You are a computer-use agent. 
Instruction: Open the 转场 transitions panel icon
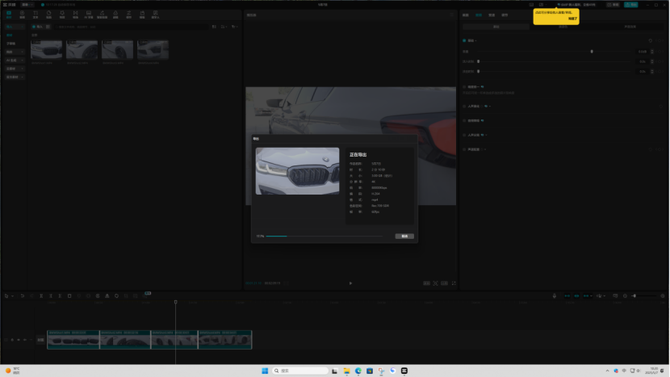pos(75,15)
